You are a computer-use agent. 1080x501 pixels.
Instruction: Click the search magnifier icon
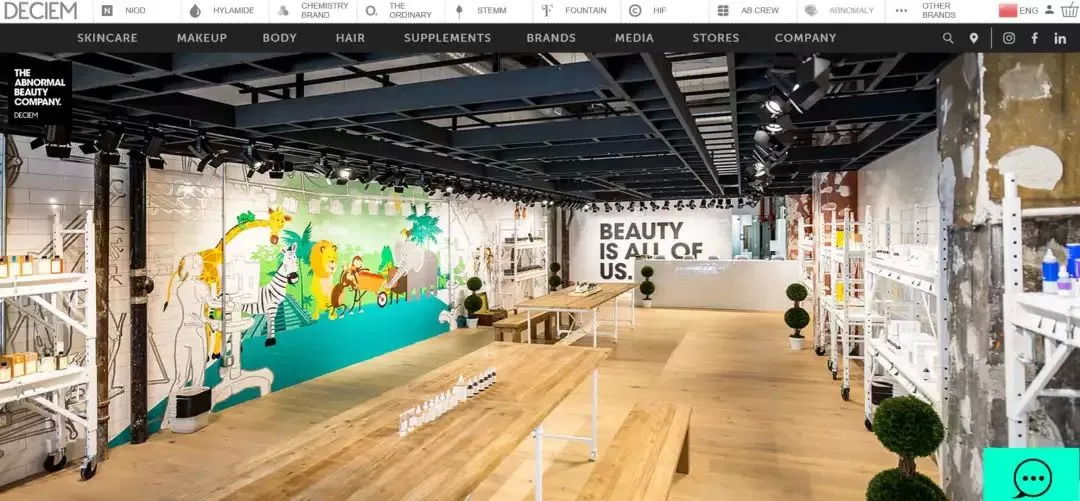(x=948, y=39)
